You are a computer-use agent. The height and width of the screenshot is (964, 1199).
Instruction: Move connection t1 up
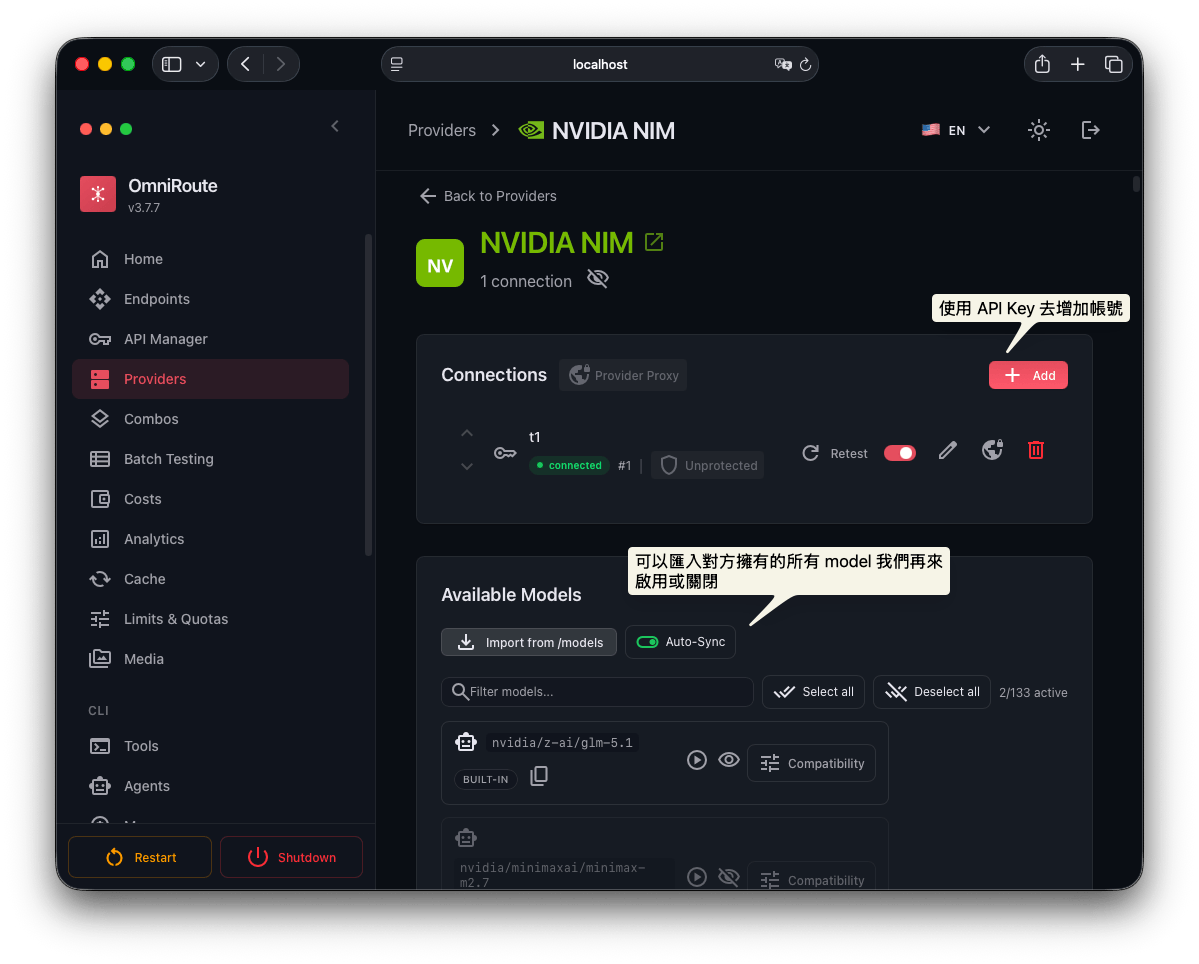coord(466,433)
